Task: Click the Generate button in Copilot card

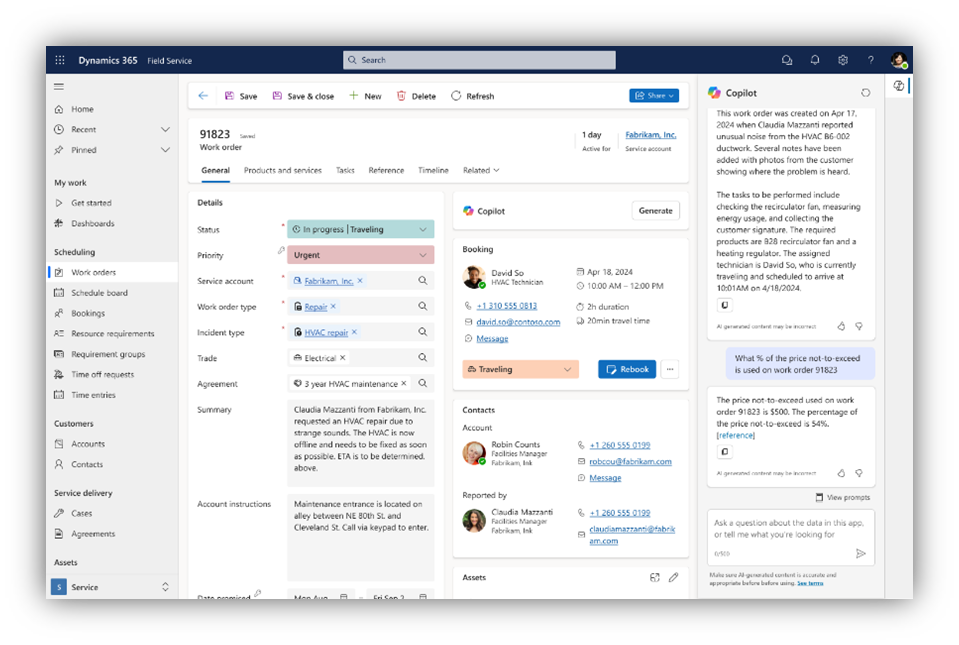Action: (655, 211)
